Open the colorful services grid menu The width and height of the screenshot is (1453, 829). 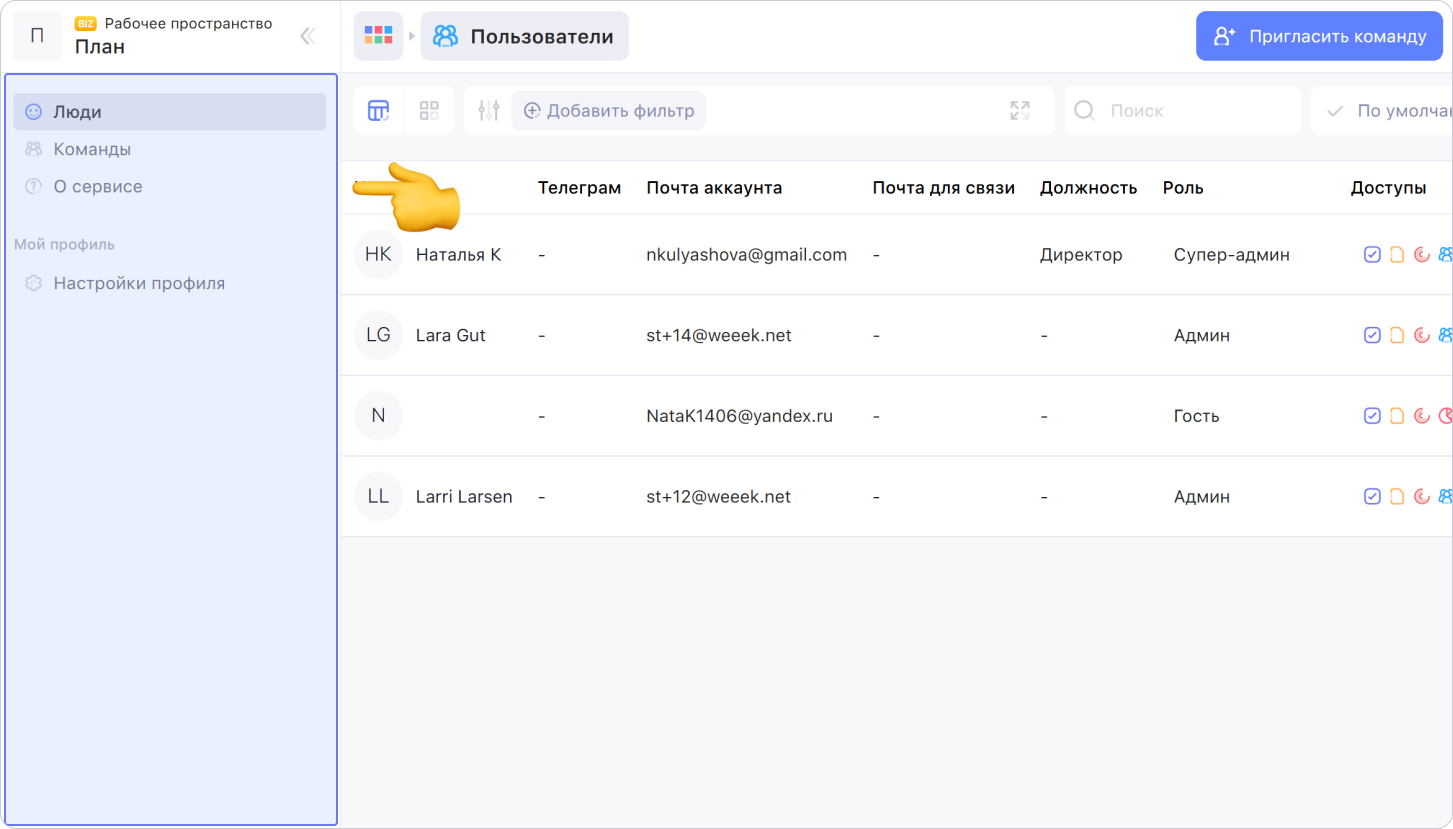(378, 36)
